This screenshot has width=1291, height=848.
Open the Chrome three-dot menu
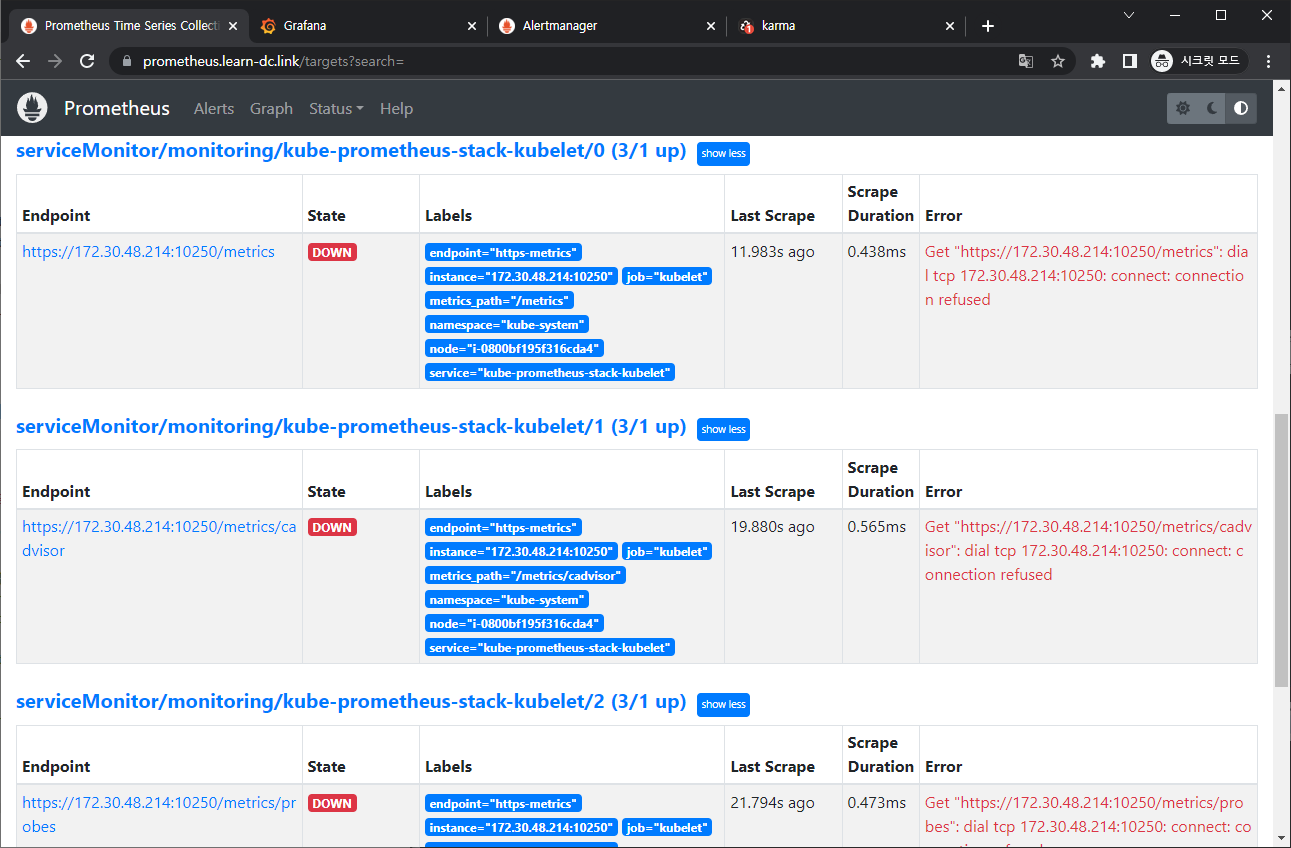(1269, 61)
